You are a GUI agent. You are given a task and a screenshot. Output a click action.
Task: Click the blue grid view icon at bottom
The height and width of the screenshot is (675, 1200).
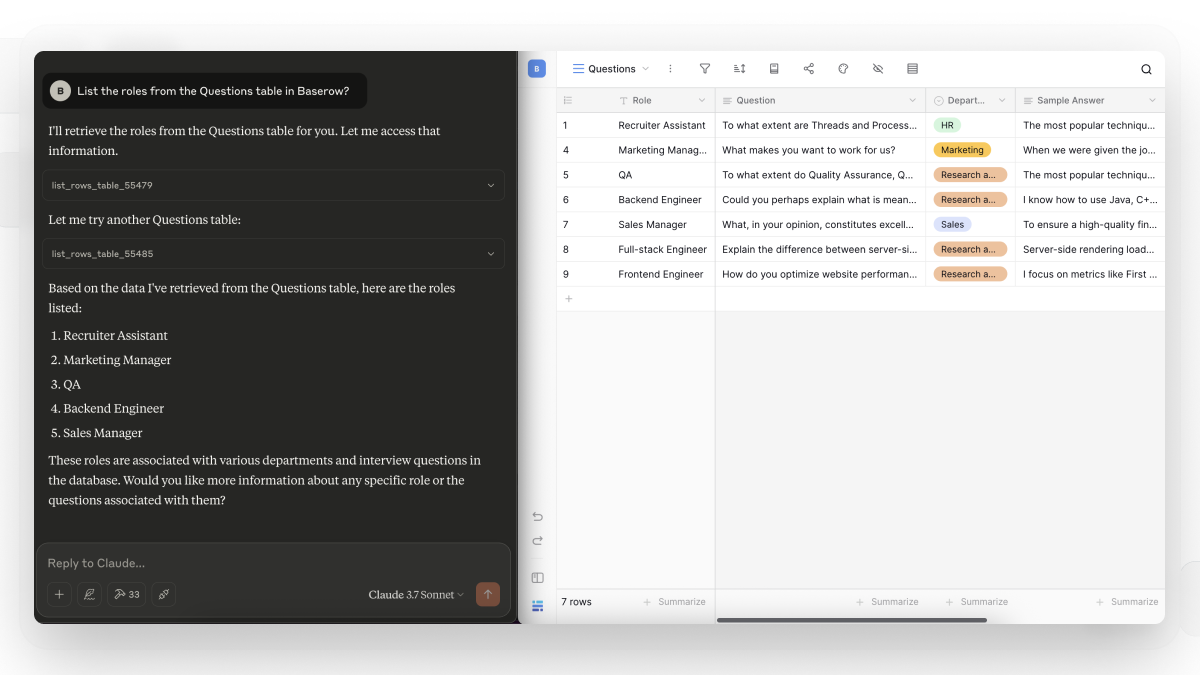[537, 605]
